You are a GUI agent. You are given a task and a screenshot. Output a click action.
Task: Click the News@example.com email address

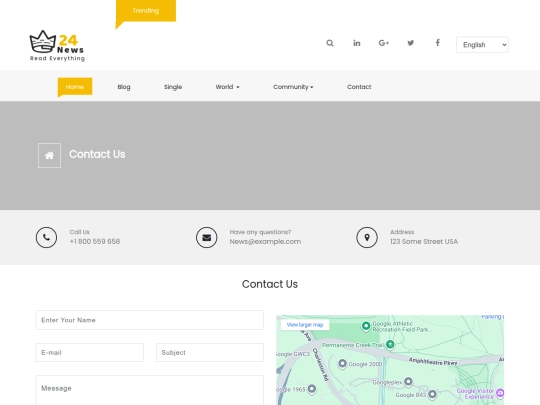(265, 241)
